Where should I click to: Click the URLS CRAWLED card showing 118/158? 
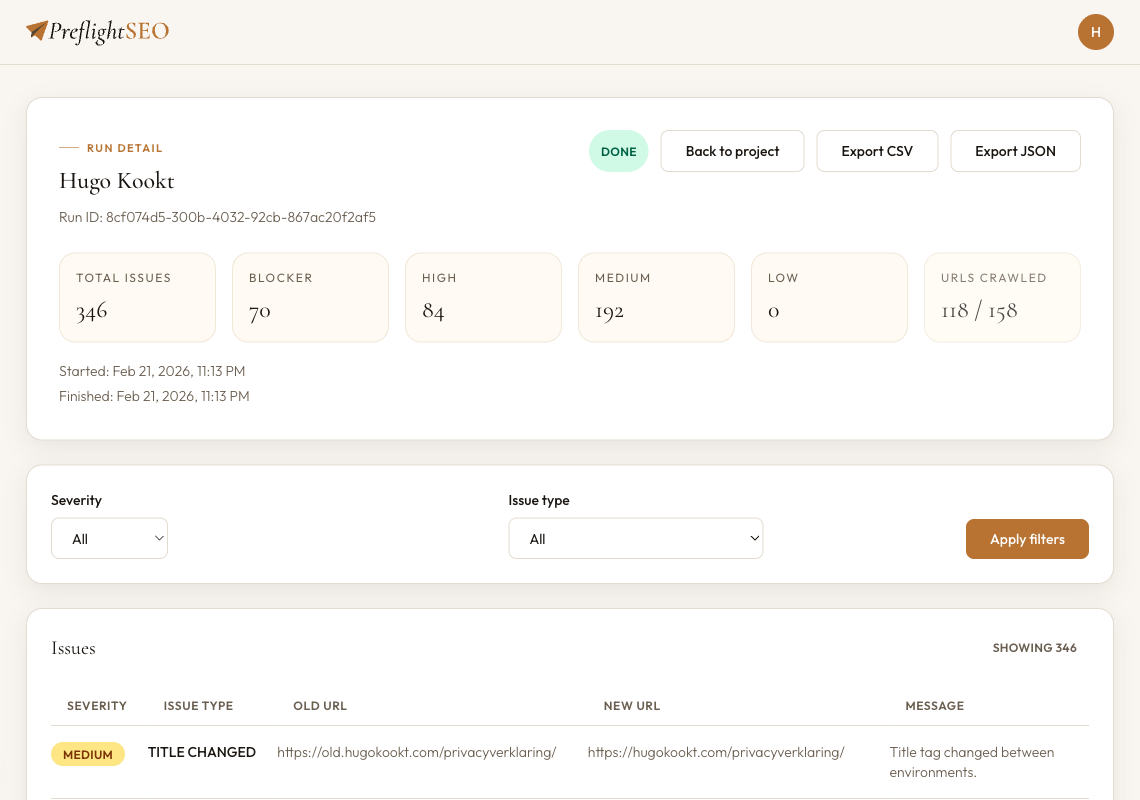1002,297
